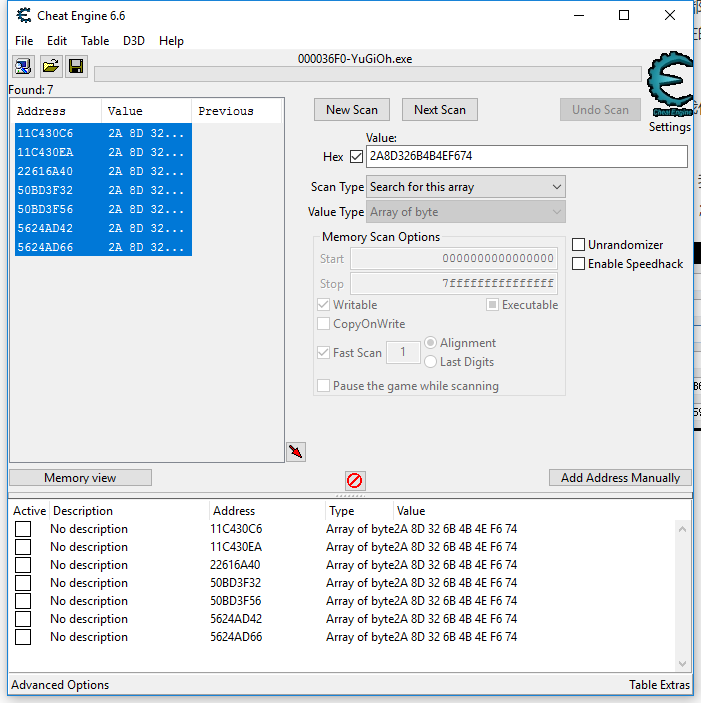This screenshot has height=703, width=701.
Task: Activate checkbox for address 22616A40 entry
Action: [23, 565]
